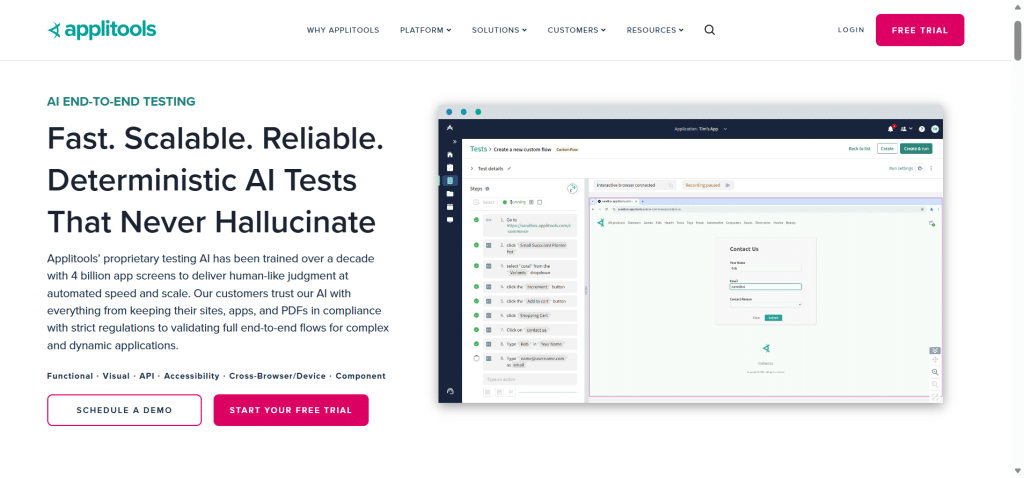Expand the RESOURCES navigation dropdown
The image size is (1024, 478).
point(655,30)
